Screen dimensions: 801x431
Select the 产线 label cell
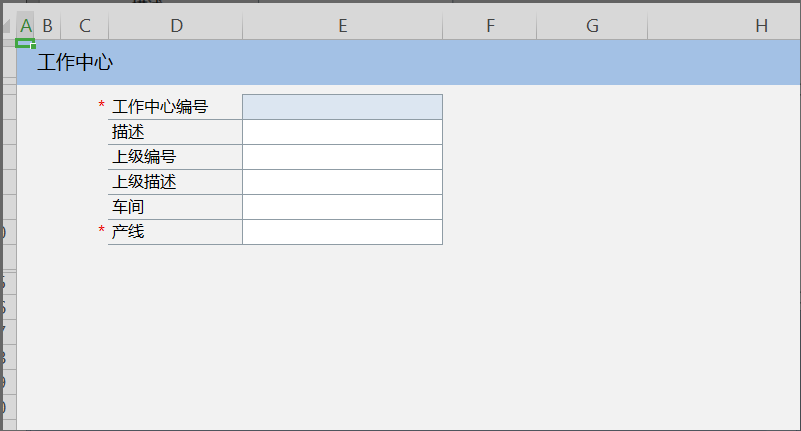click(175, 232)
